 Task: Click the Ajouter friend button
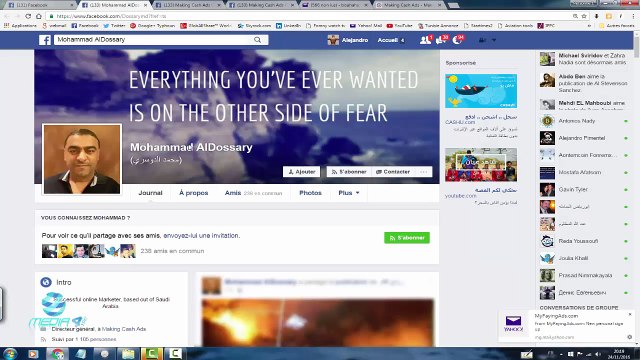[302, 172]
